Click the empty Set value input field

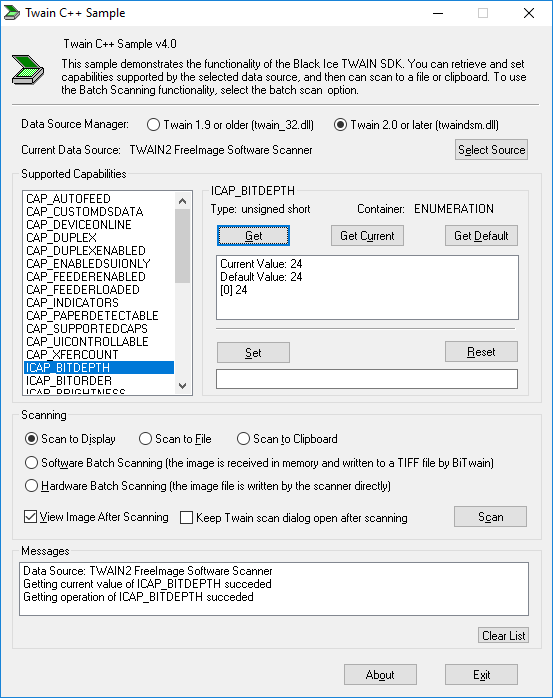pos(367,379)
